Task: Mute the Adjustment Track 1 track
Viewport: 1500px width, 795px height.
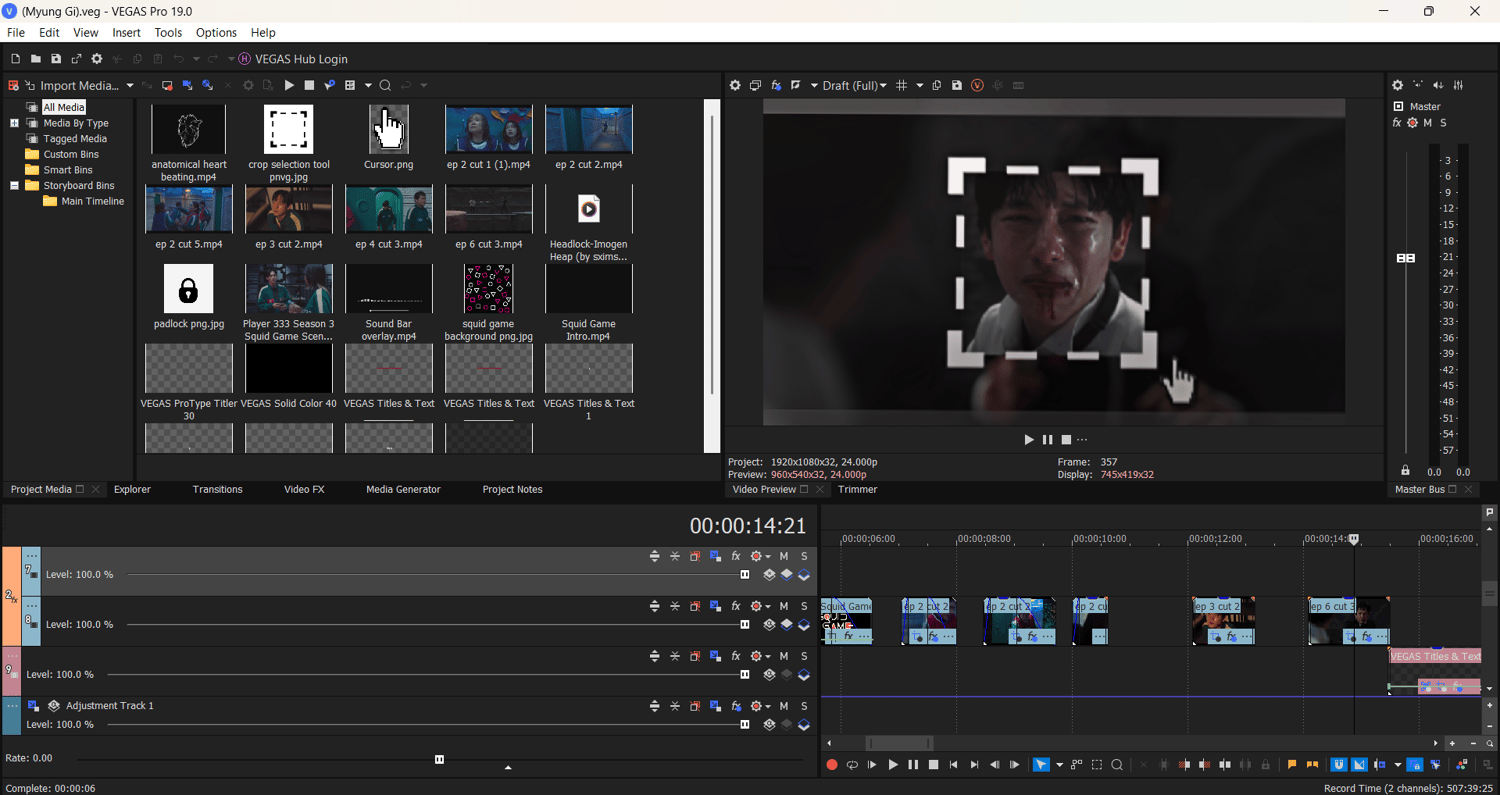Action: click(x=784, y=706)
